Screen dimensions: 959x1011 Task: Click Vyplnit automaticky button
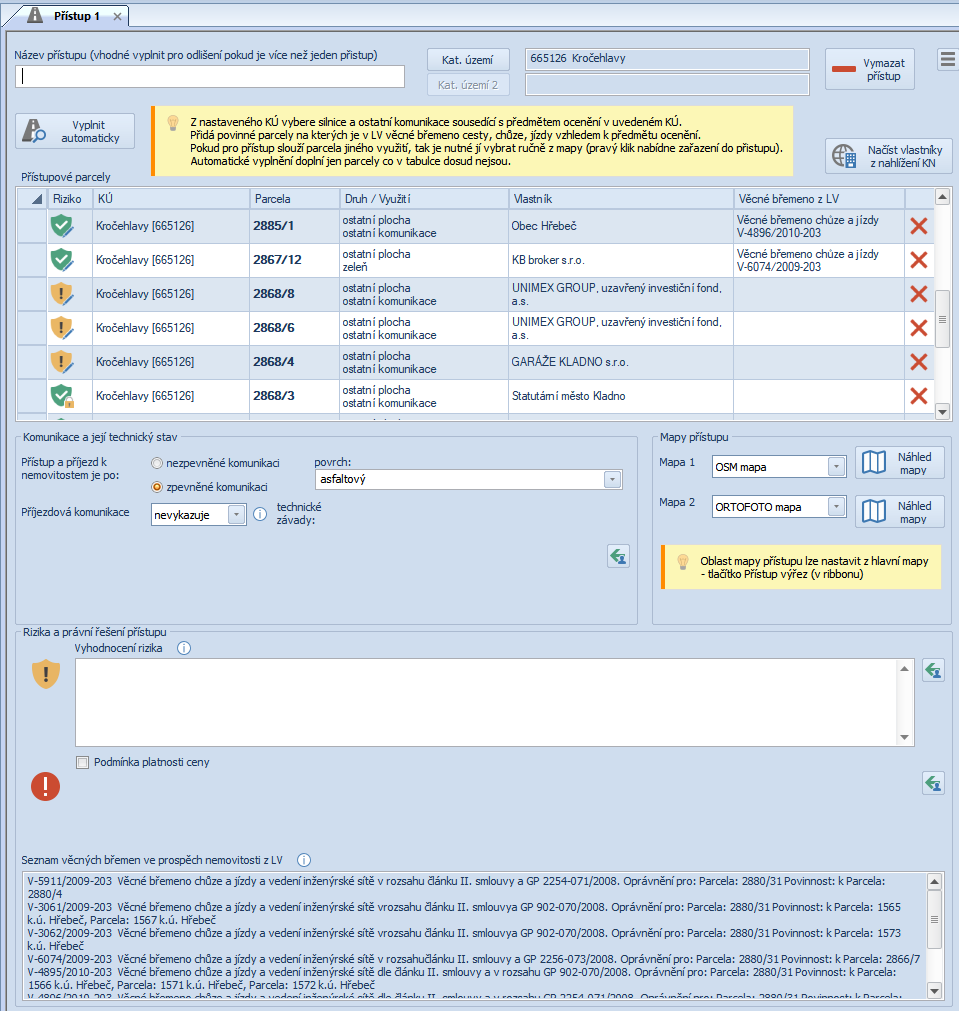(x=75, y=132)
